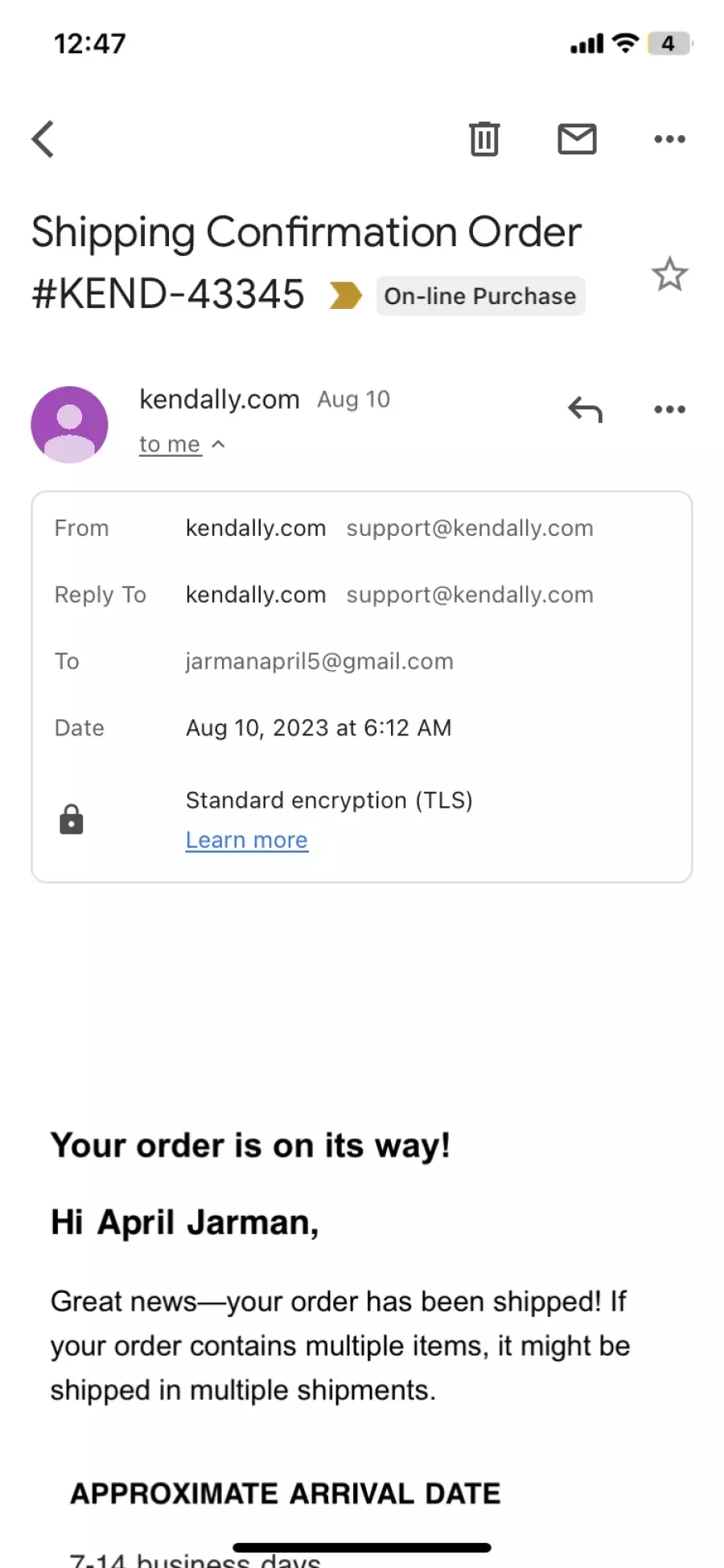Viewport: 724px width, 1568px height.
Task: Open message options three-dot menu
Action: click(669, 409)
